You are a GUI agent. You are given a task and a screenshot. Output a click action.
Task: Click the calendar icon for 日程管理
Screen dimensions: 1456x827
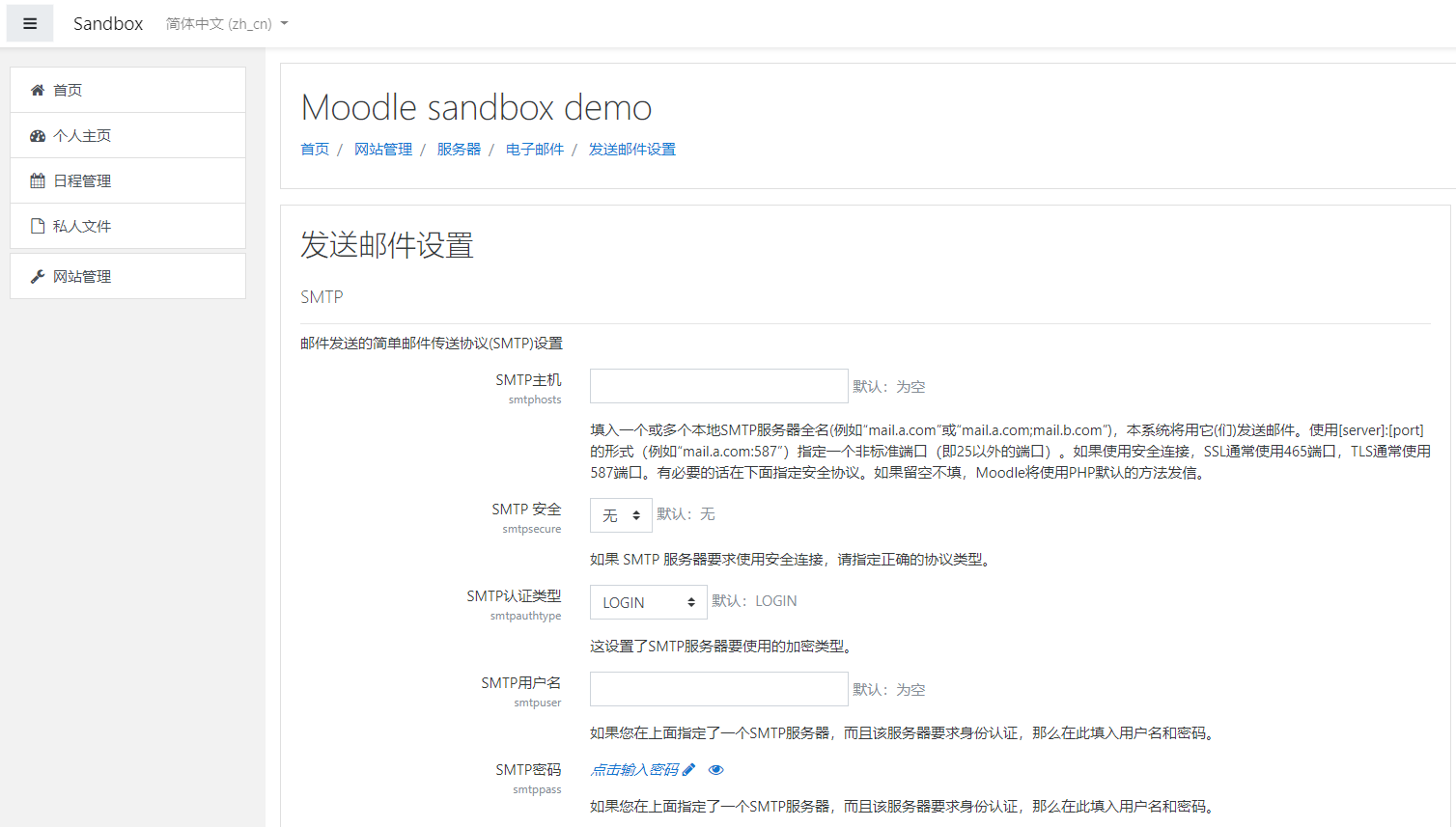pos(38,180)
